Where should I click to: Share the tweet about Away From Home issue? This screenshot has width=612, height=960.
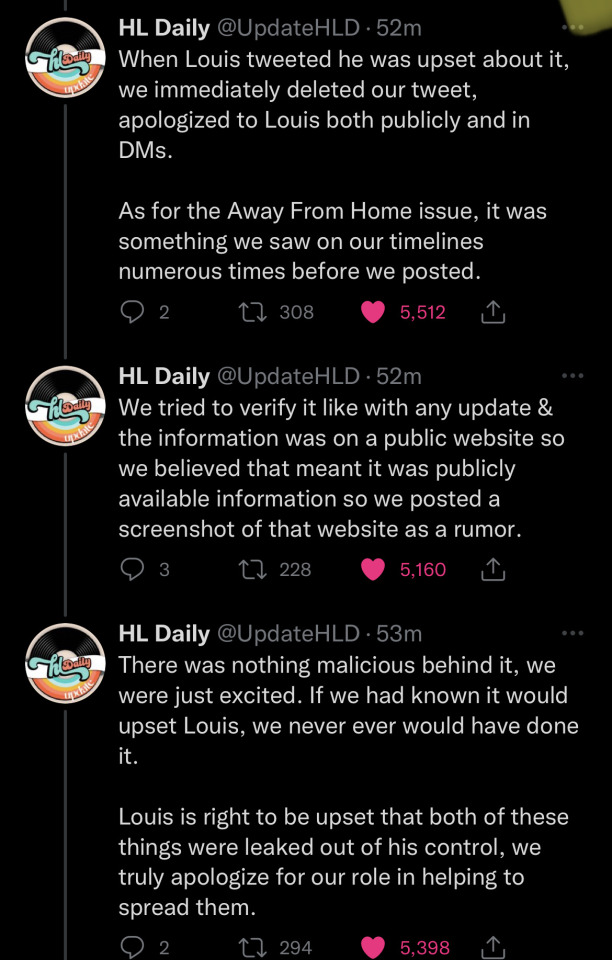coord(493,313)
